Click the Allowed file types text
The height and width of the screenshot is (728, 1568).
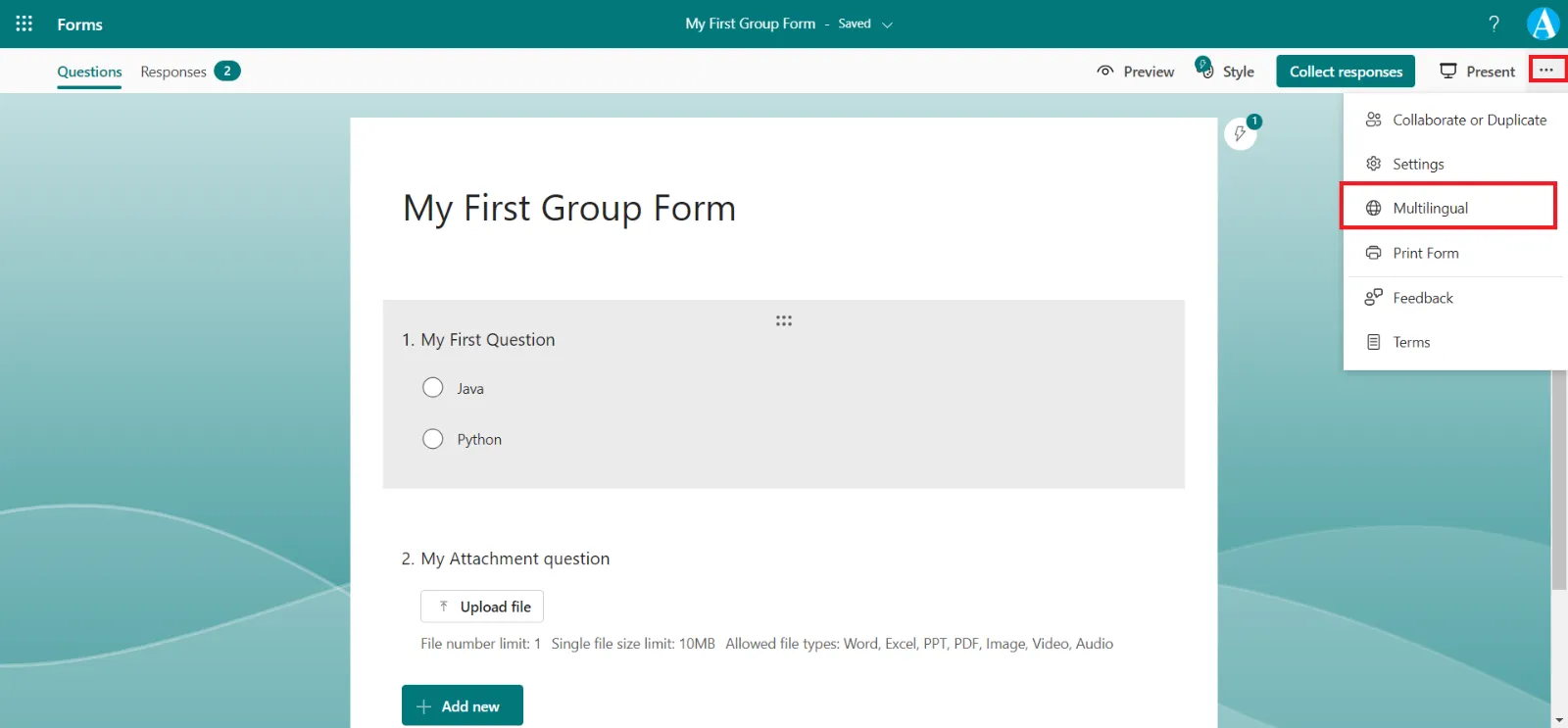919,644
